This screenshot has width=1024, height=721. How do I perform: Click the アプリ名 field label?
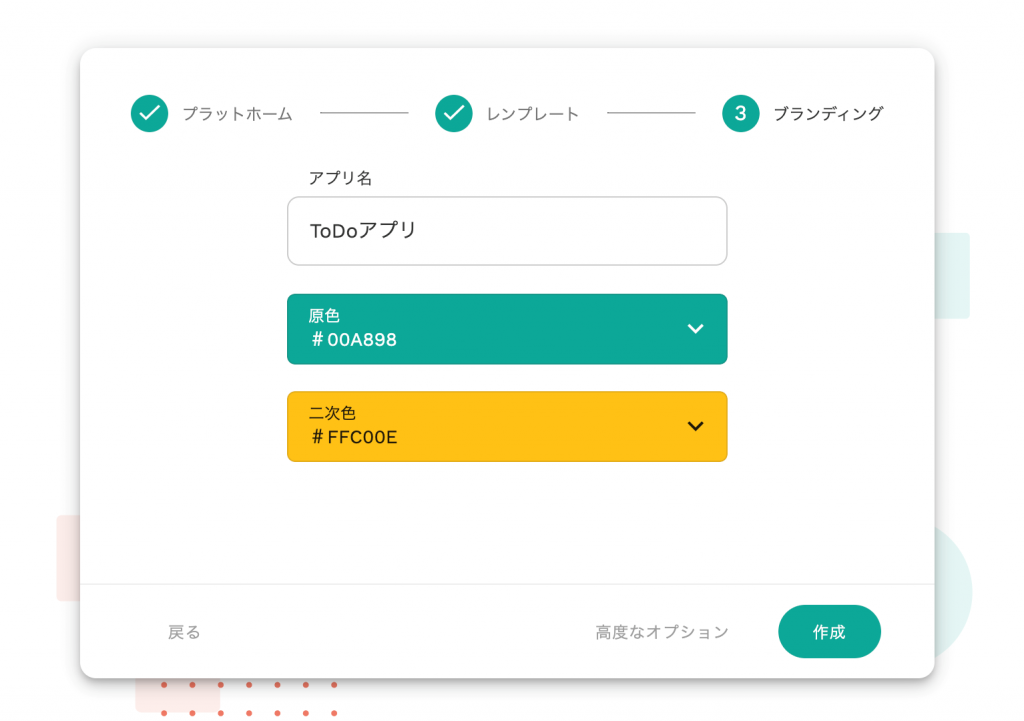[x=340, y=178]
